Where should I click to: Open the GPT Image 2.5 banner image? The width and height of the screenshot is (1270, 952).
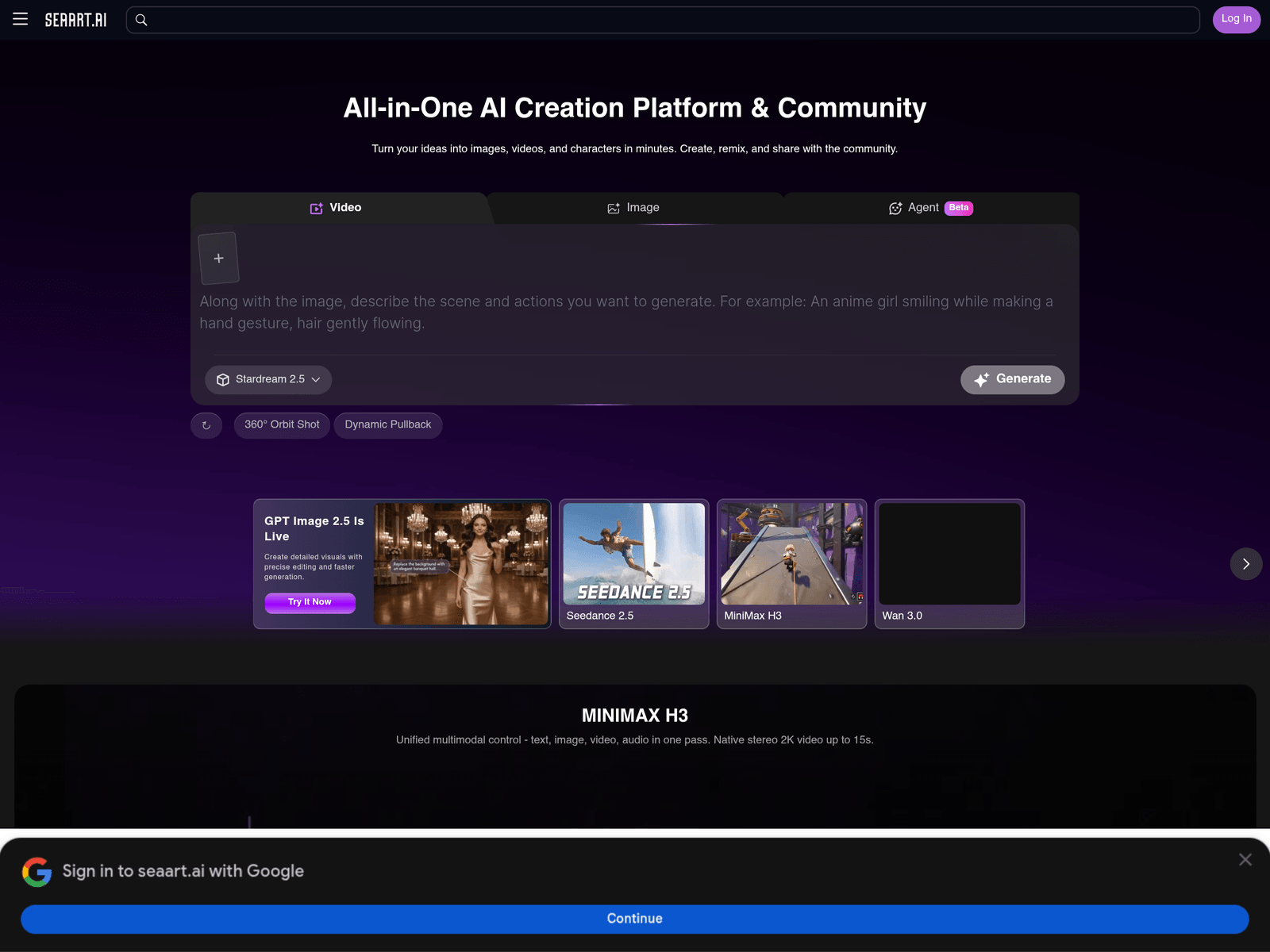(461, 564)
